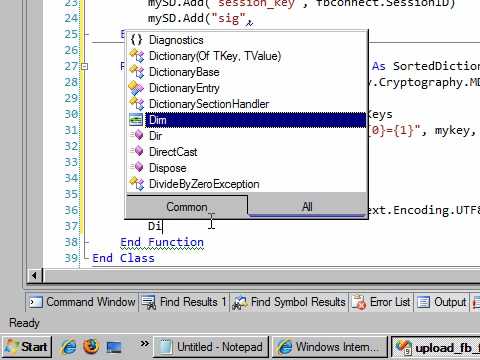The image size is (480, 360).
Task: Select DictionaryEntry in the suggestion list
Action: (x=246, y=88)
